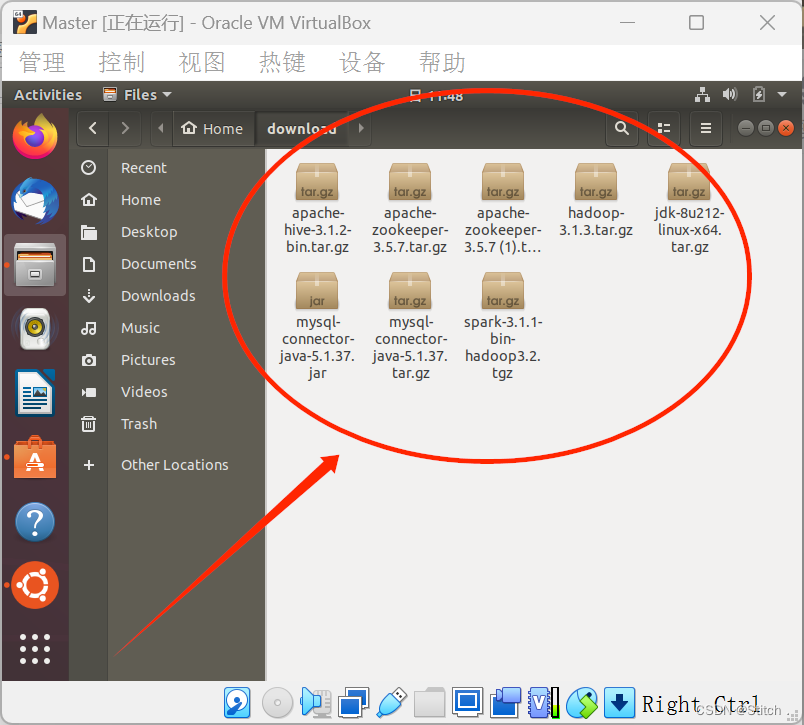The image size is (804, 725).
Task: Click VirtualBox network adapters status icon
Action: [353, 702]
